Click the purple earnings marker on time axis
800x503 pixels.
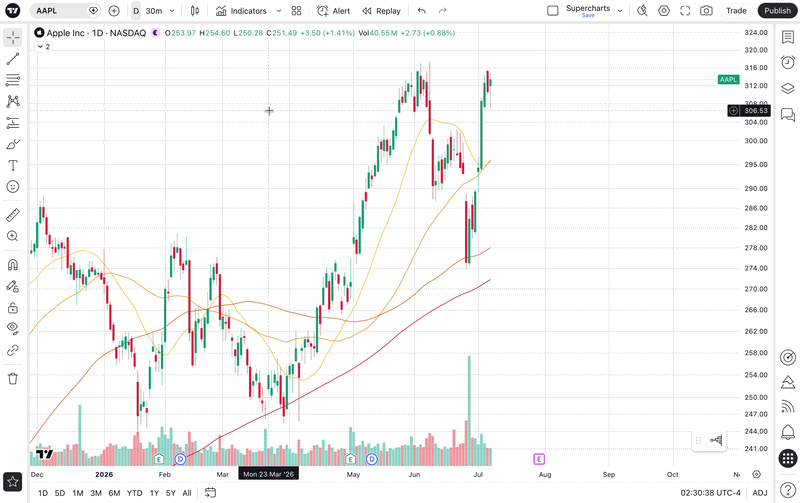coord(539,459)
